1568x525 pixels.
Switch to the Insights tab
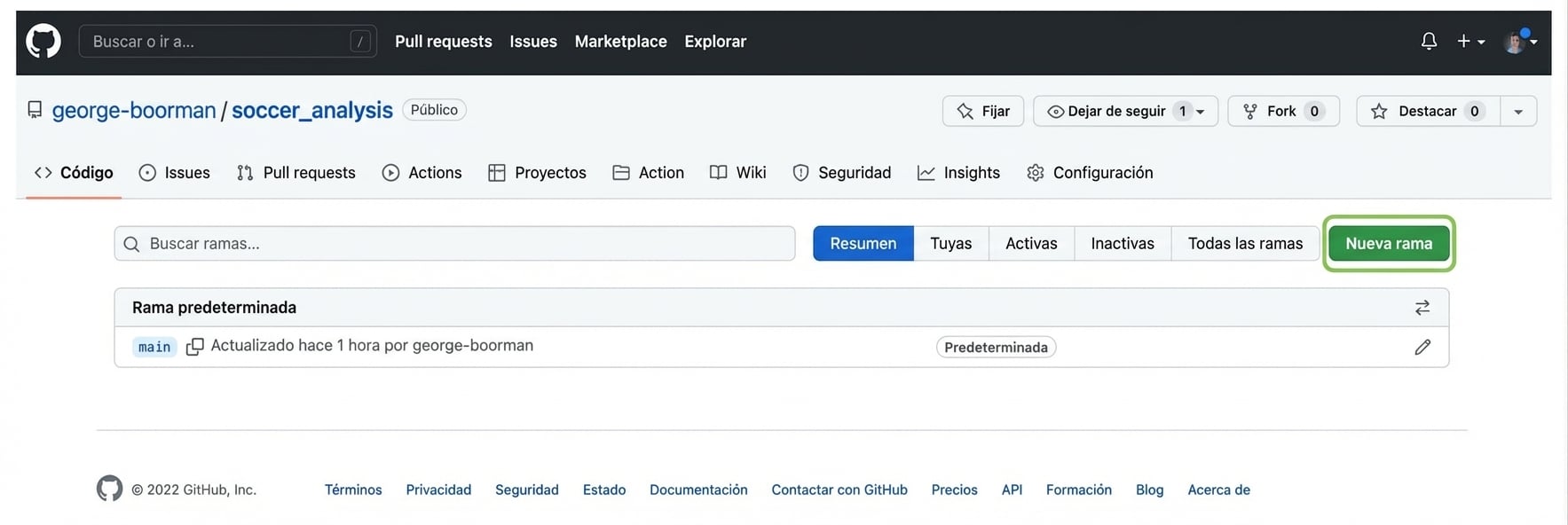coord(958,173)
